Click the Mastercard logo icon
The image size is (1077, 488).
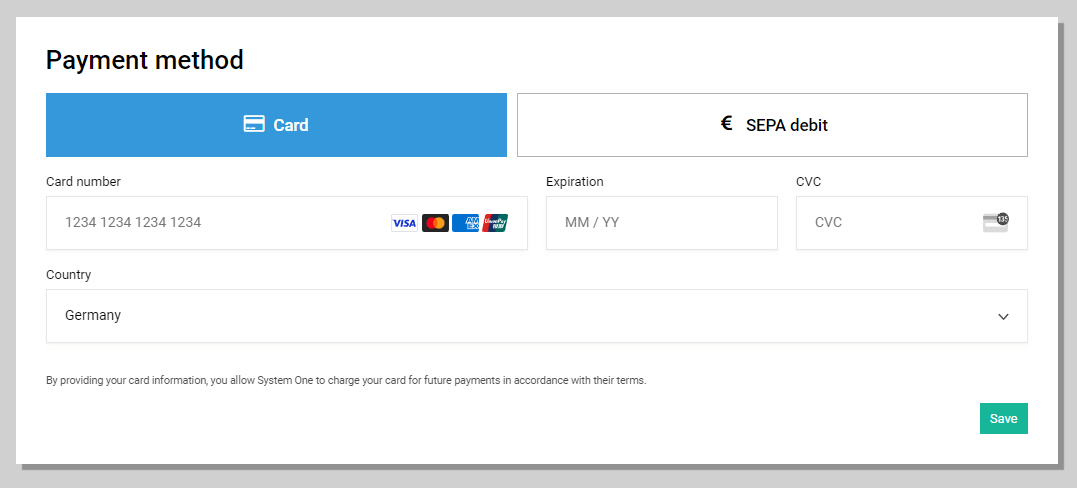(x=435, y=223)
